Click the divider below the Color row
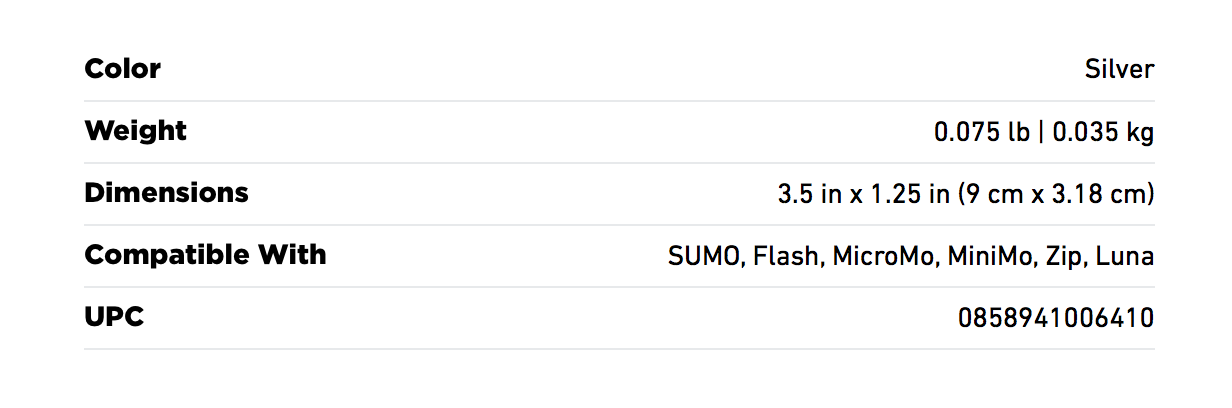1232x408 pixels. (x=619, y=100)
